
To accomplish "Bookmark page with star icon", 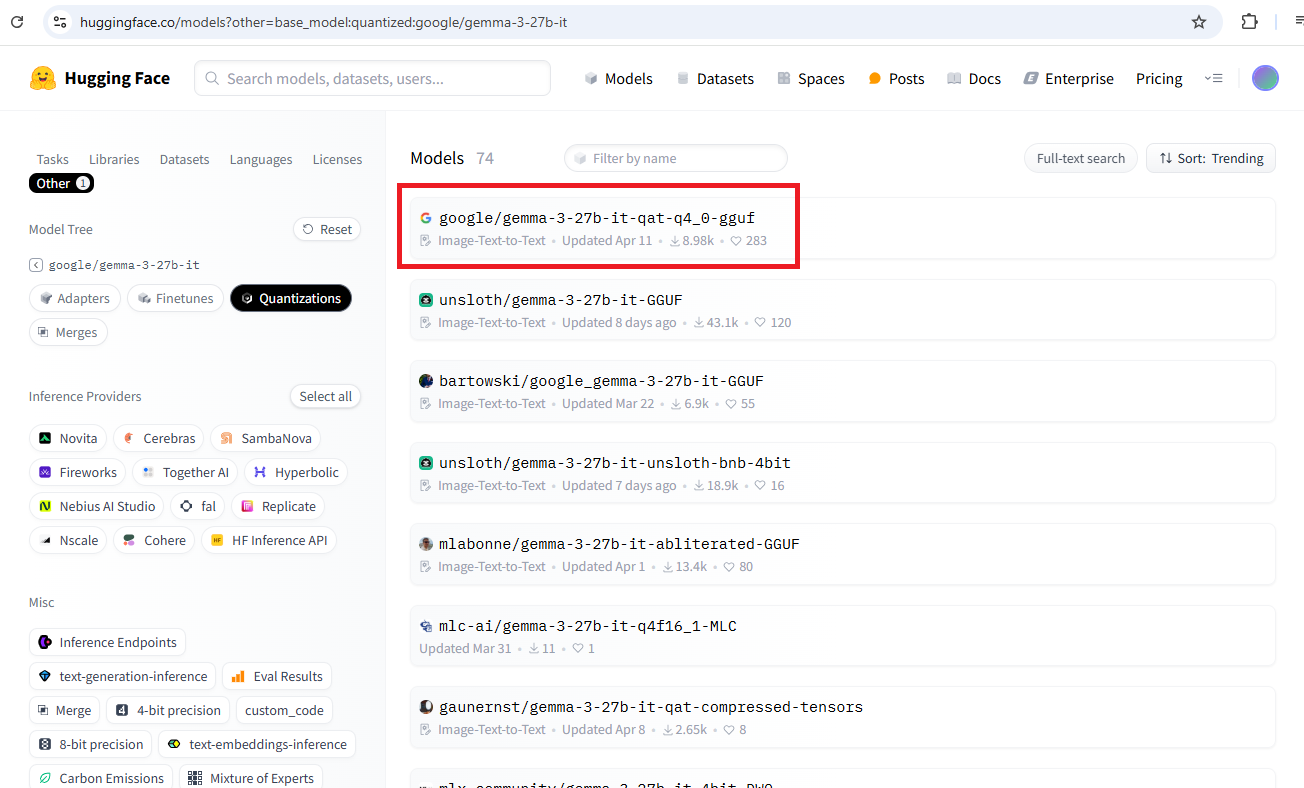I will point(1199,22).
